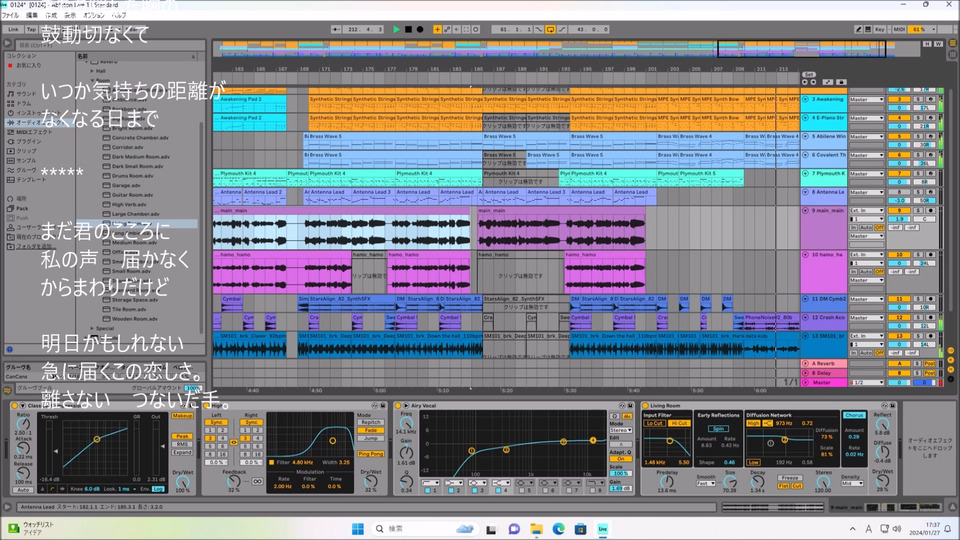Open the ファイル menu

tap(10, 17)
